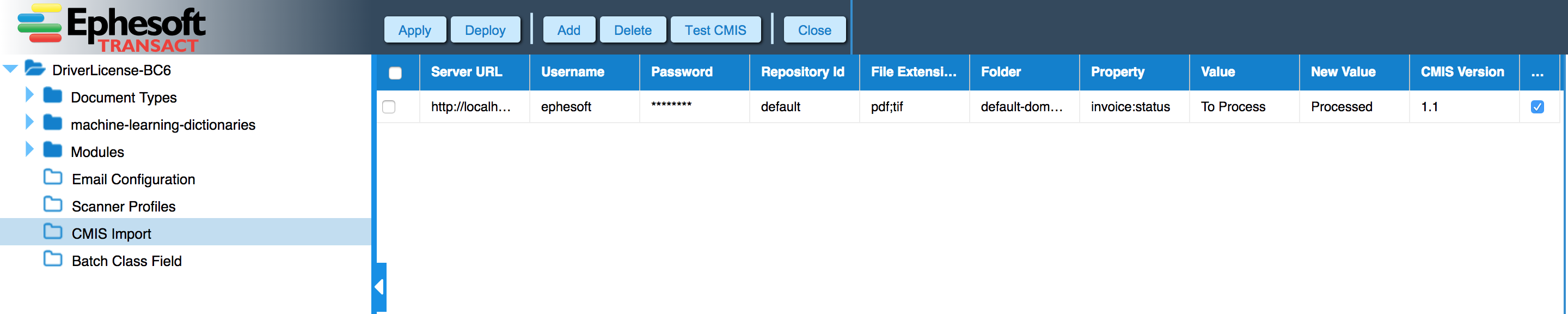Click the DriverLicense-BC6 open folder icon
This screenshot has height=314, width=1568.
click(35, 69)
